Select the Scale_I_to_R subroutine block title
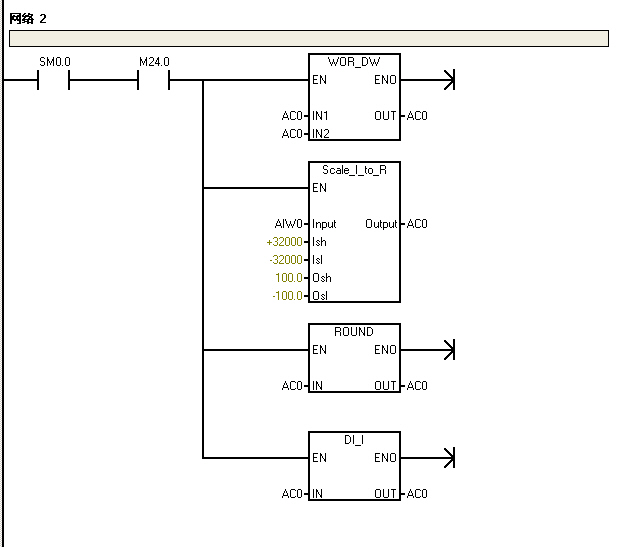The image size is (629, 547). (x=354, y=170)
